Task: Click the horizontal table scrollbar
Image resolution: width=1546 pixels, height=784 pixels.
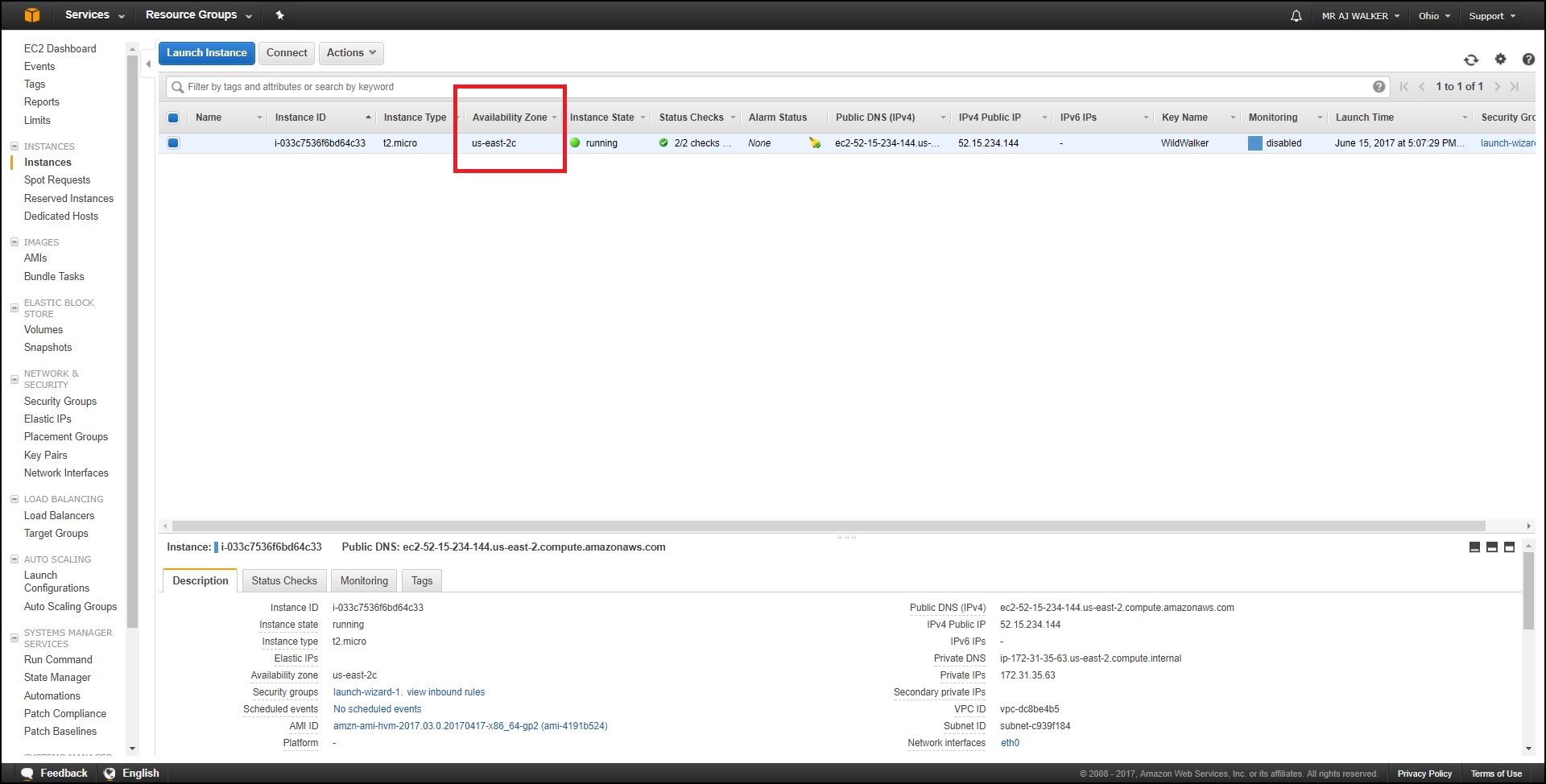Action: tap(829, 526)
